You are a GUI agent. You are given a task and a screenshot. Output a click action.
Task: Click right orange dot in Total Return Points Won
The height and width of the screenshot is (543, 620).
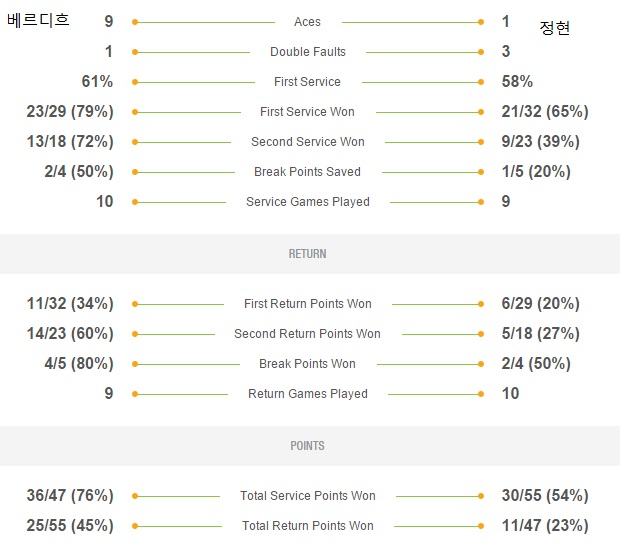481,526
